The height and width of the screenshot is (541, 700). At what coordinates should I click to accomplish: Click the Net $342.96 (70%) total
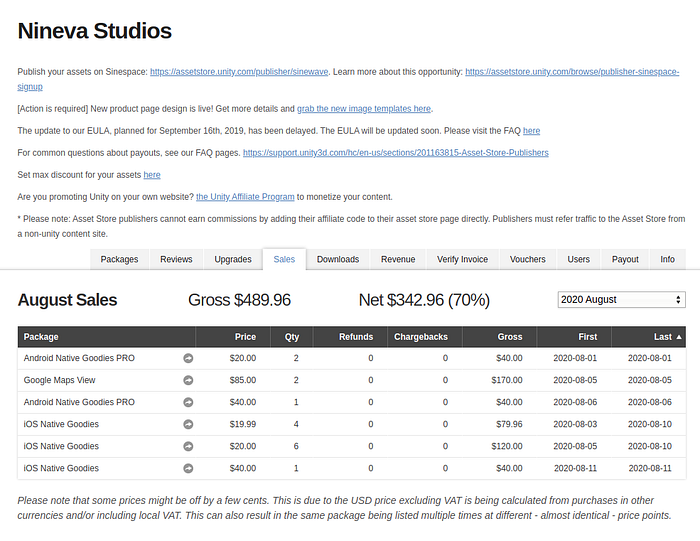[424, 300]
